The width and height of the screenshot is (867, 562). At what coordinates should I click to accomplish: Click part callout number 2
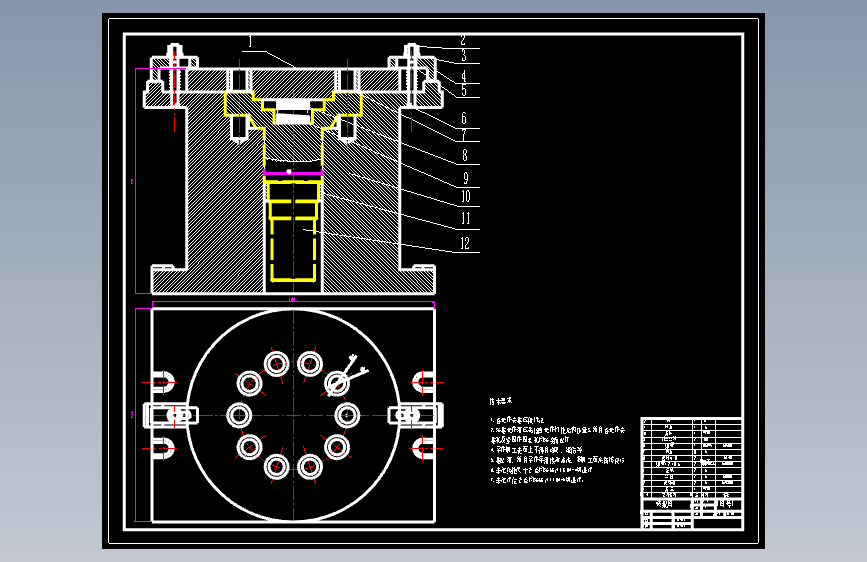[x=463, y=40]
